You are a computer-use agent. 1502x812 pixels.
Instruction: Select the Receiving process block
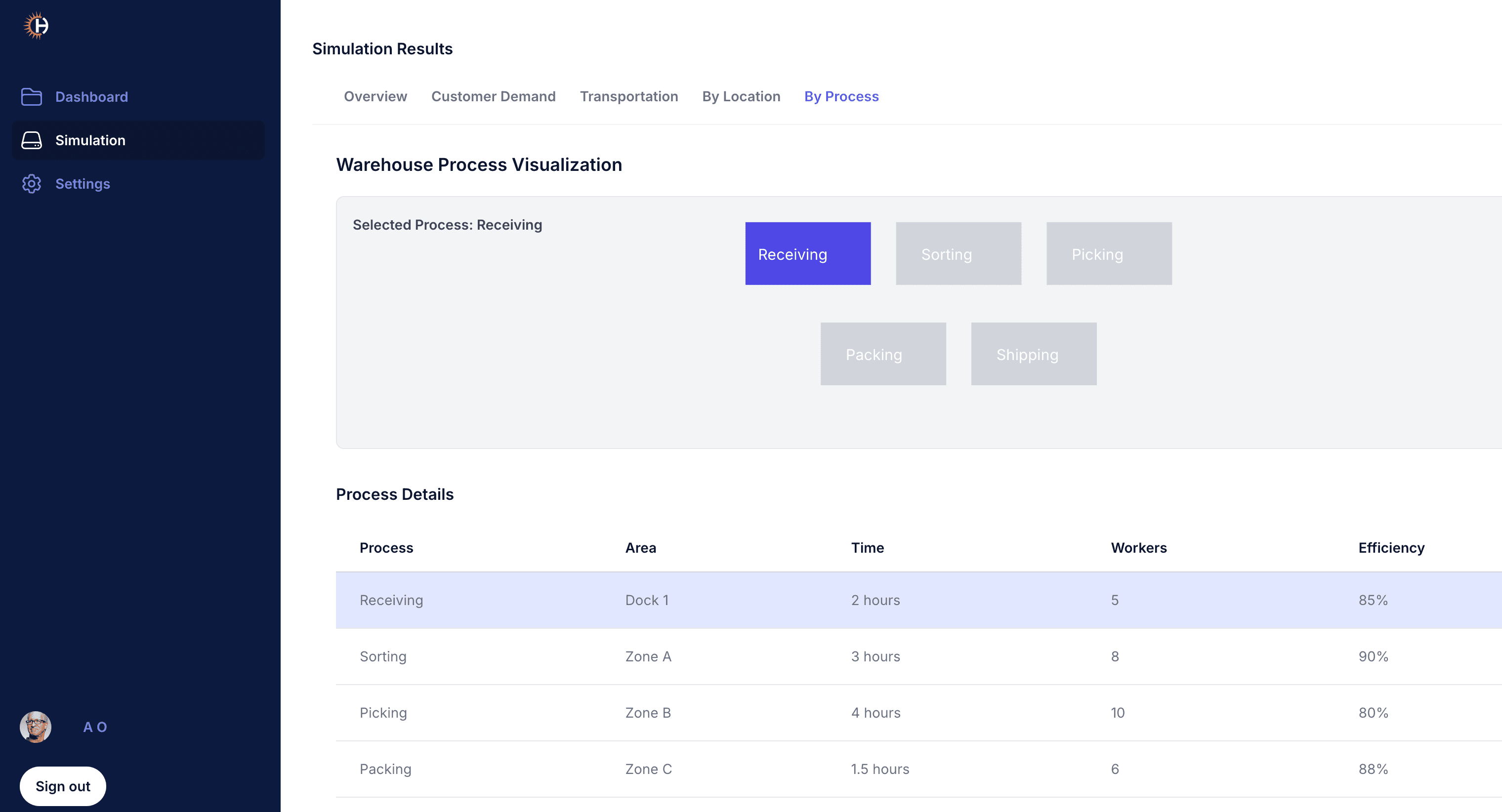point(807,253)
